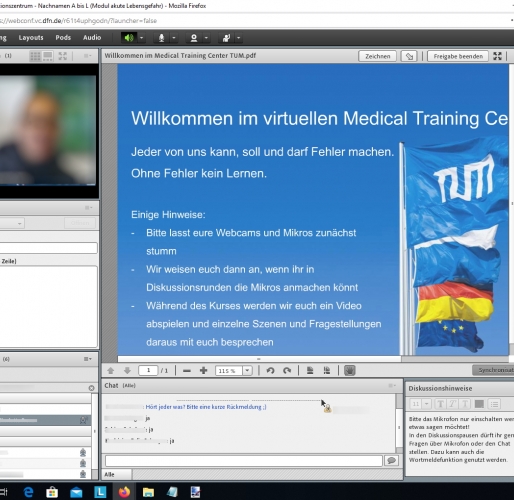The width and height of the screenshot is (514, 500).
Task: Open the Chat pod options menu
Action: click(392, 386)
